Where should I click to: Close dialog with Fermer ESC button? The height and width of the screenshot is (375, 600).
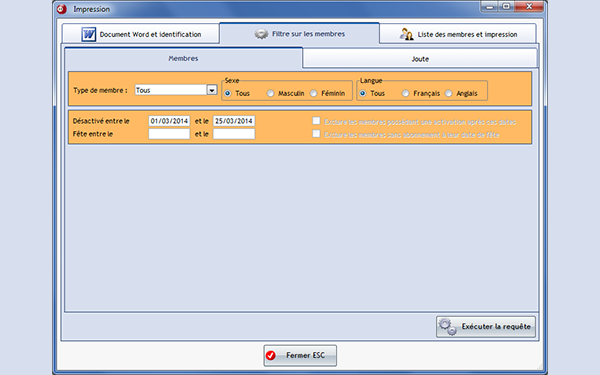(x=300, y=355)
